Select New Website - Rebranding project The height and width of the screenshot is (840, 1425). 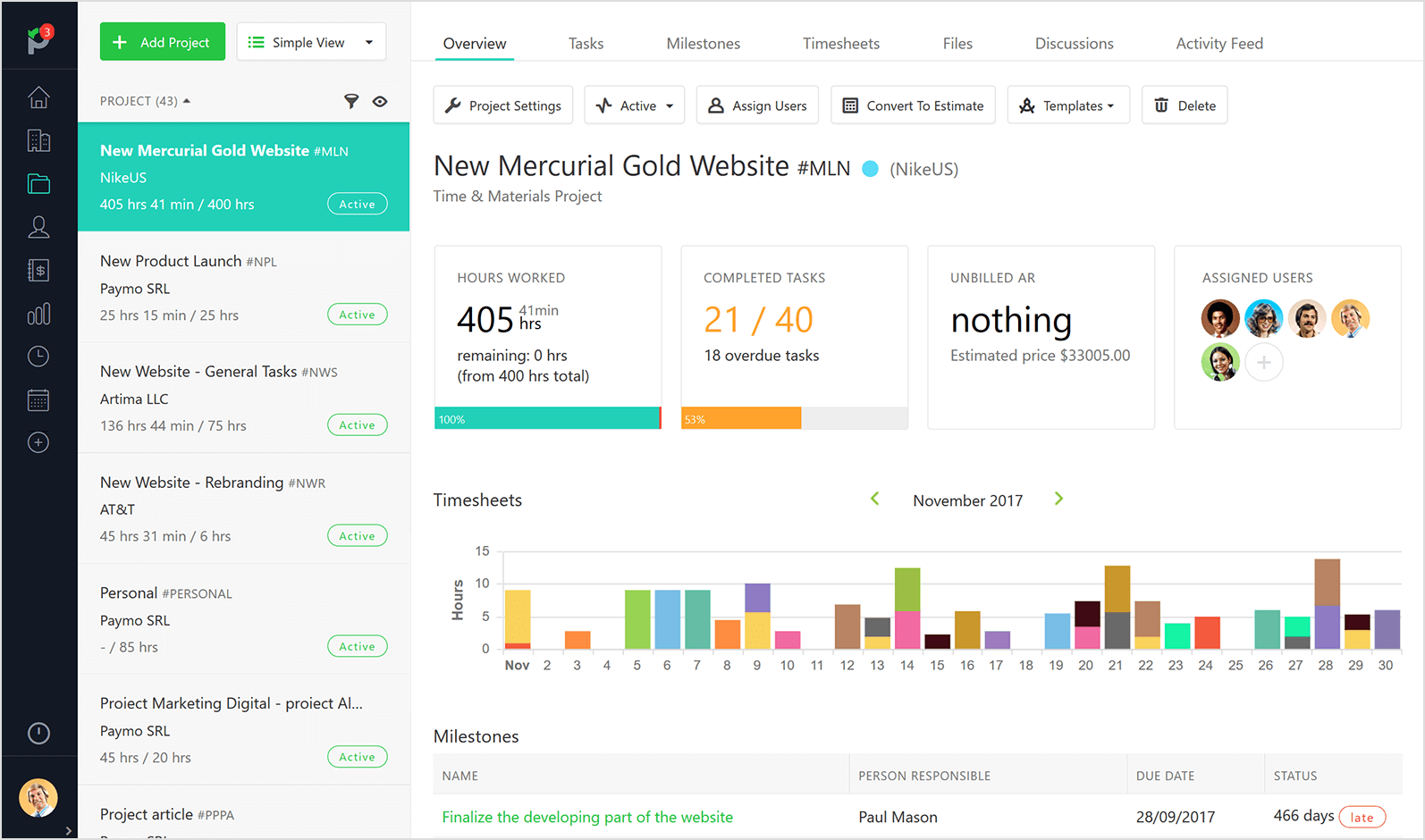click(x=243, y=508)
